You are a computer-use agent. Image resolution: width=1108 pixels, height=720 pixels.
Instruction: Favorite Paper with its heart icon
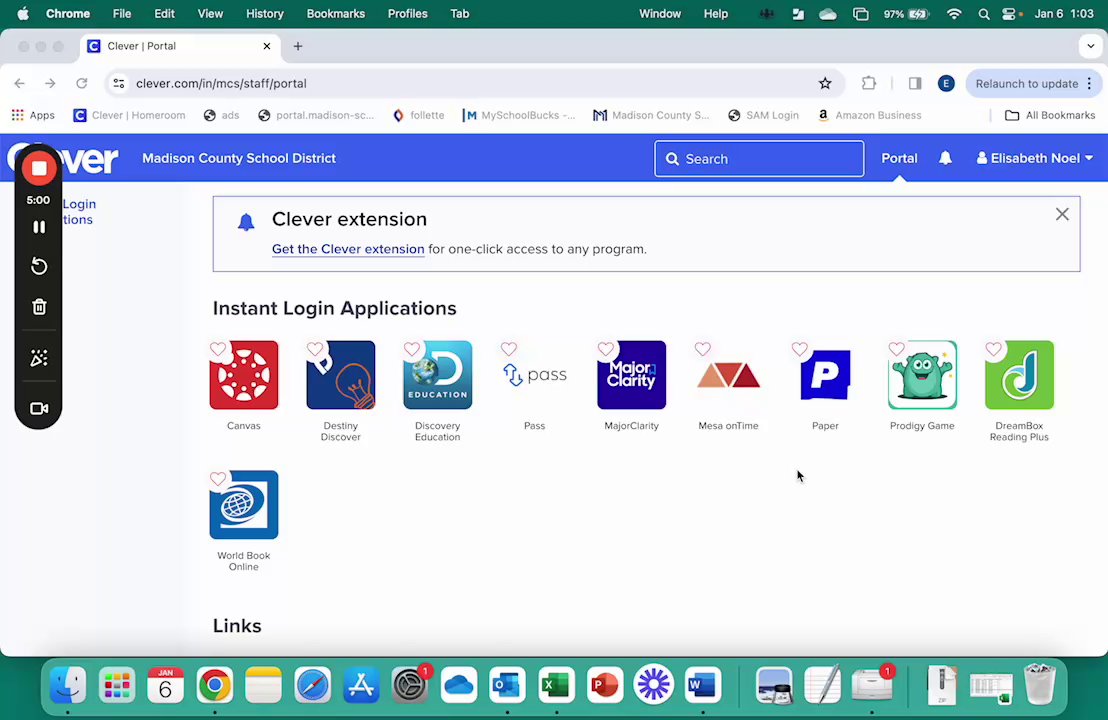click(799, 349)
